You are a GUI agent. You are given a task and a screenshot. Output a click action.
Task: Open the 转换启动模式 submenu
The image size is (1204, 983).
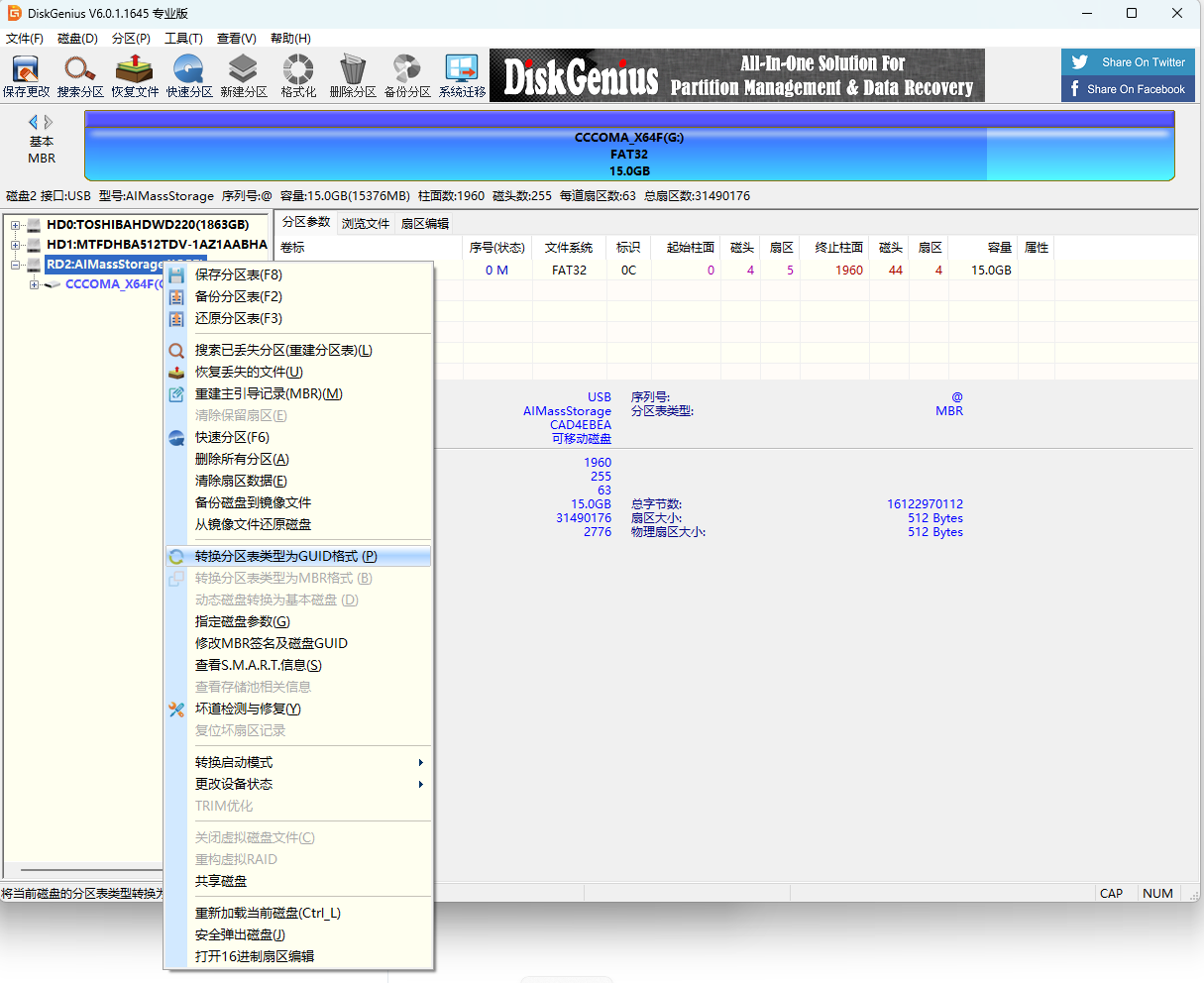click(x=298, y=762)
